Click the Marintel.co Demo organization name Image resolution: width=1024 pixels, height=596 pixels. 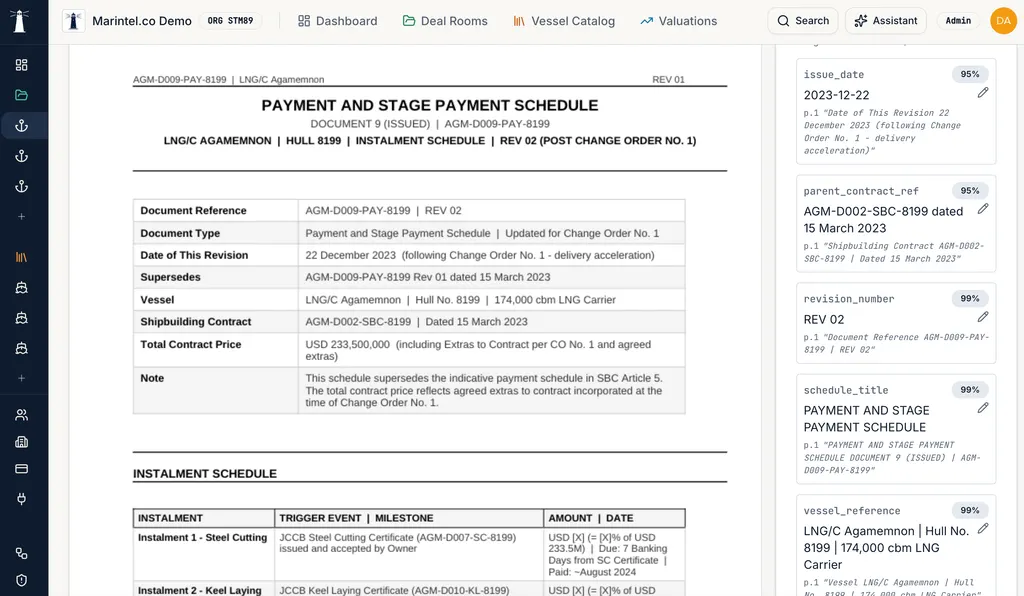click(x=142, y=21)
